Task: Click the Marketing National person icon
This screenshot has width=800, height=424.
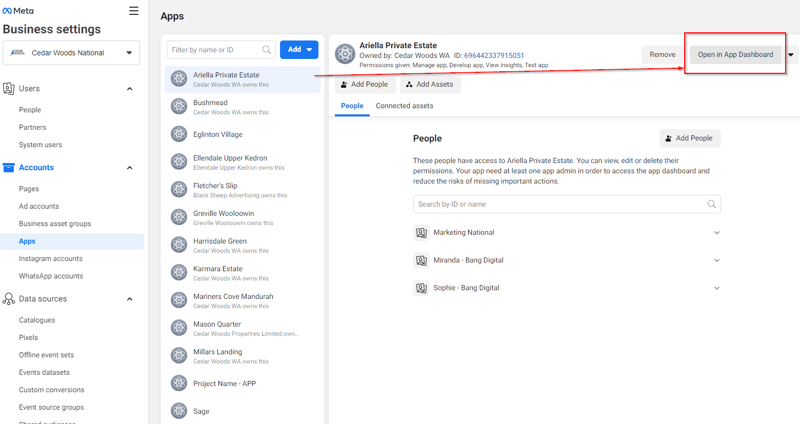Action: 421,233
